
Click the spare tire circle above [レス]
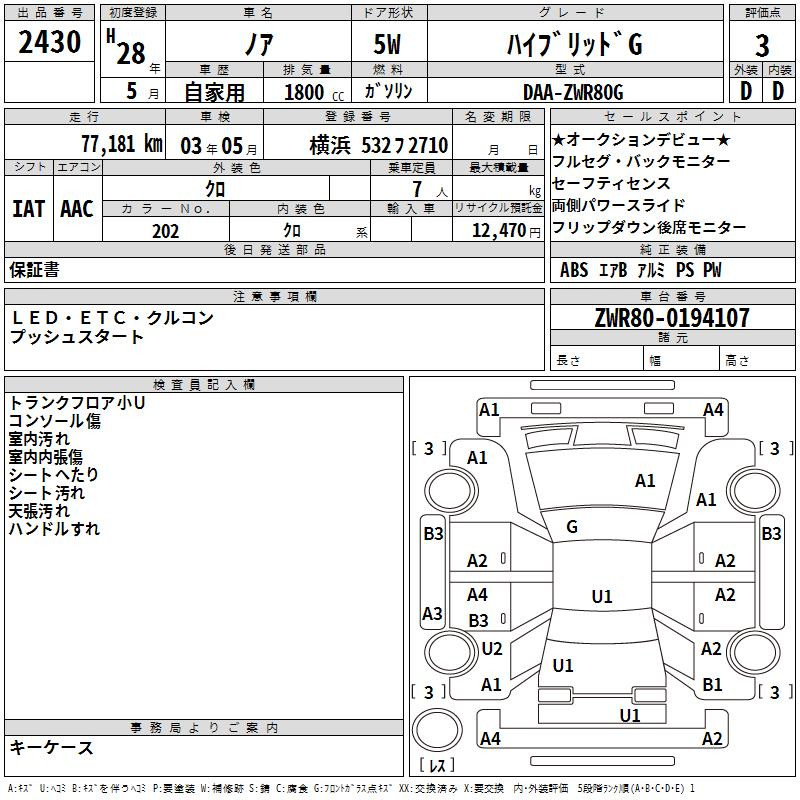[x=437, y=730]
